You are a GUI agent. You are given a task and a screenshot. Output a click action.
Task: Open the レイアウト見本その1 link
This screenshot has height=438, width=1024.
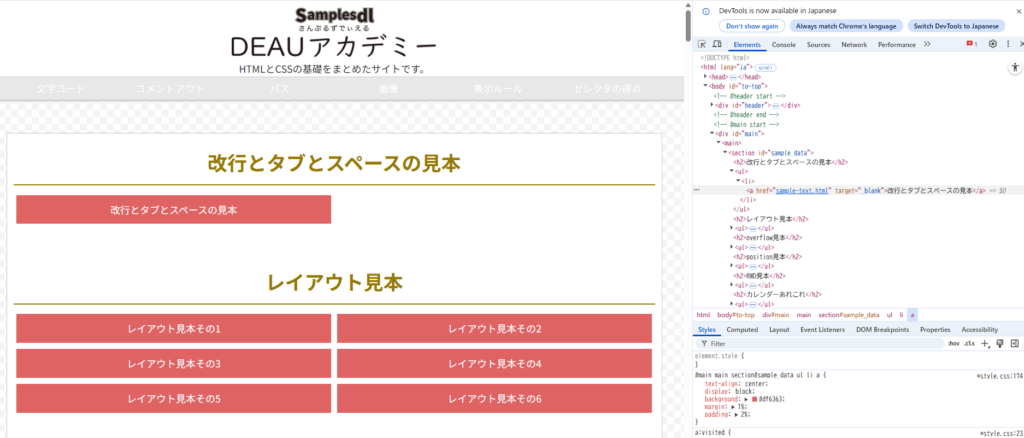tap(174, 329)
